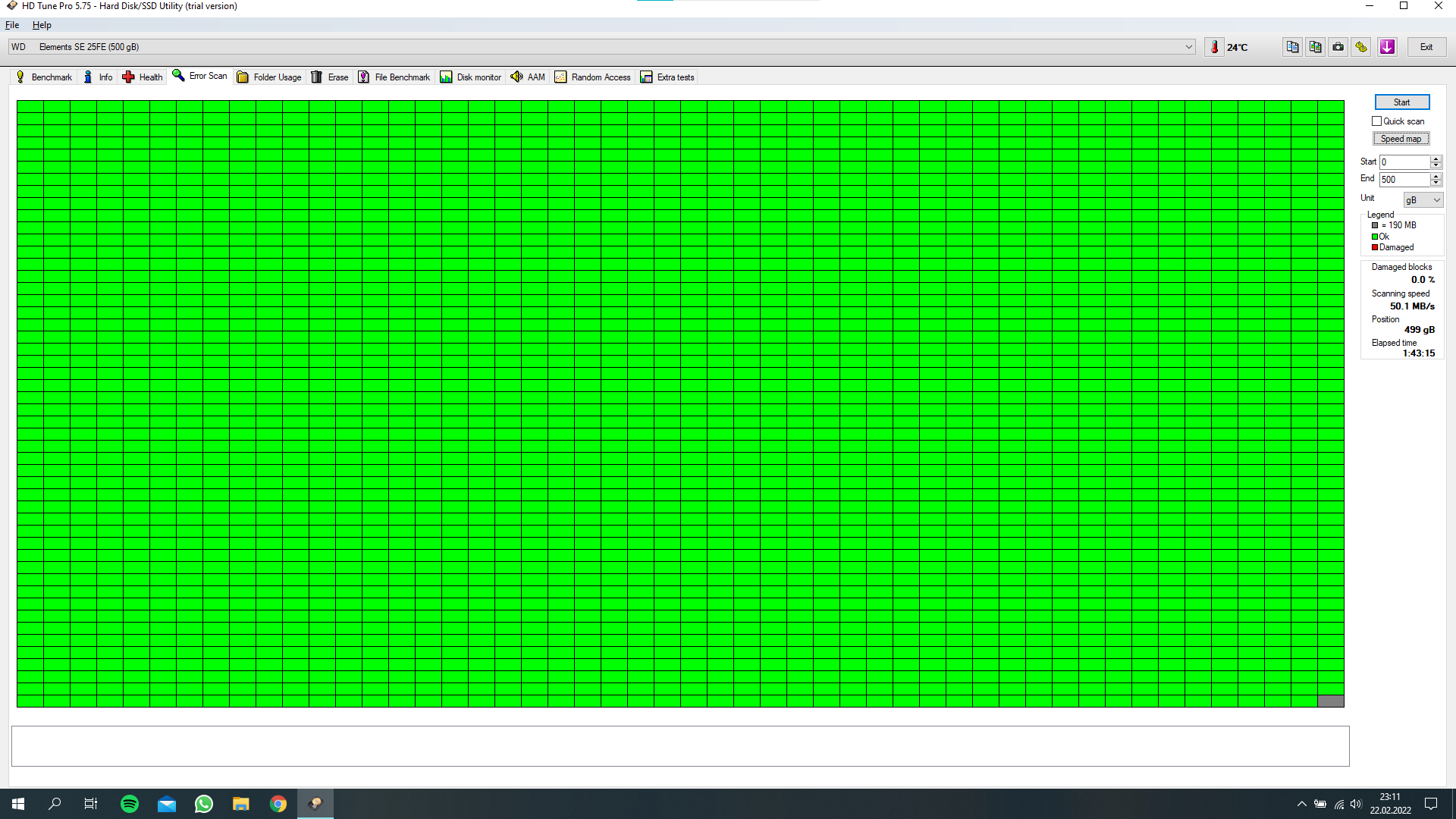Open the File menu
1456x819 pixels.
point(12,25)
